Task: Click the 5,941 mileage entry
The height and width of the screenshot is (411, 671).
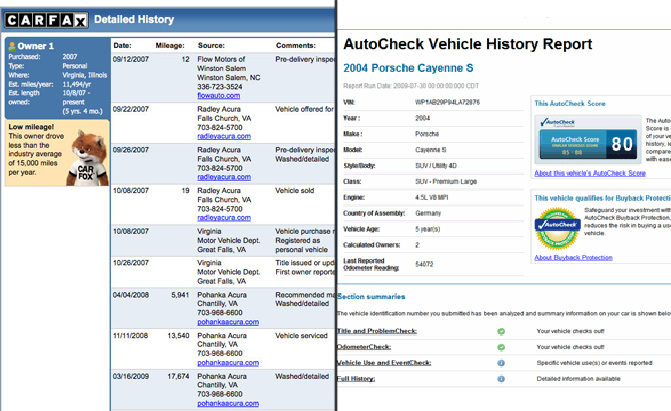Action: pyautogui.click(x=180, y=295)
